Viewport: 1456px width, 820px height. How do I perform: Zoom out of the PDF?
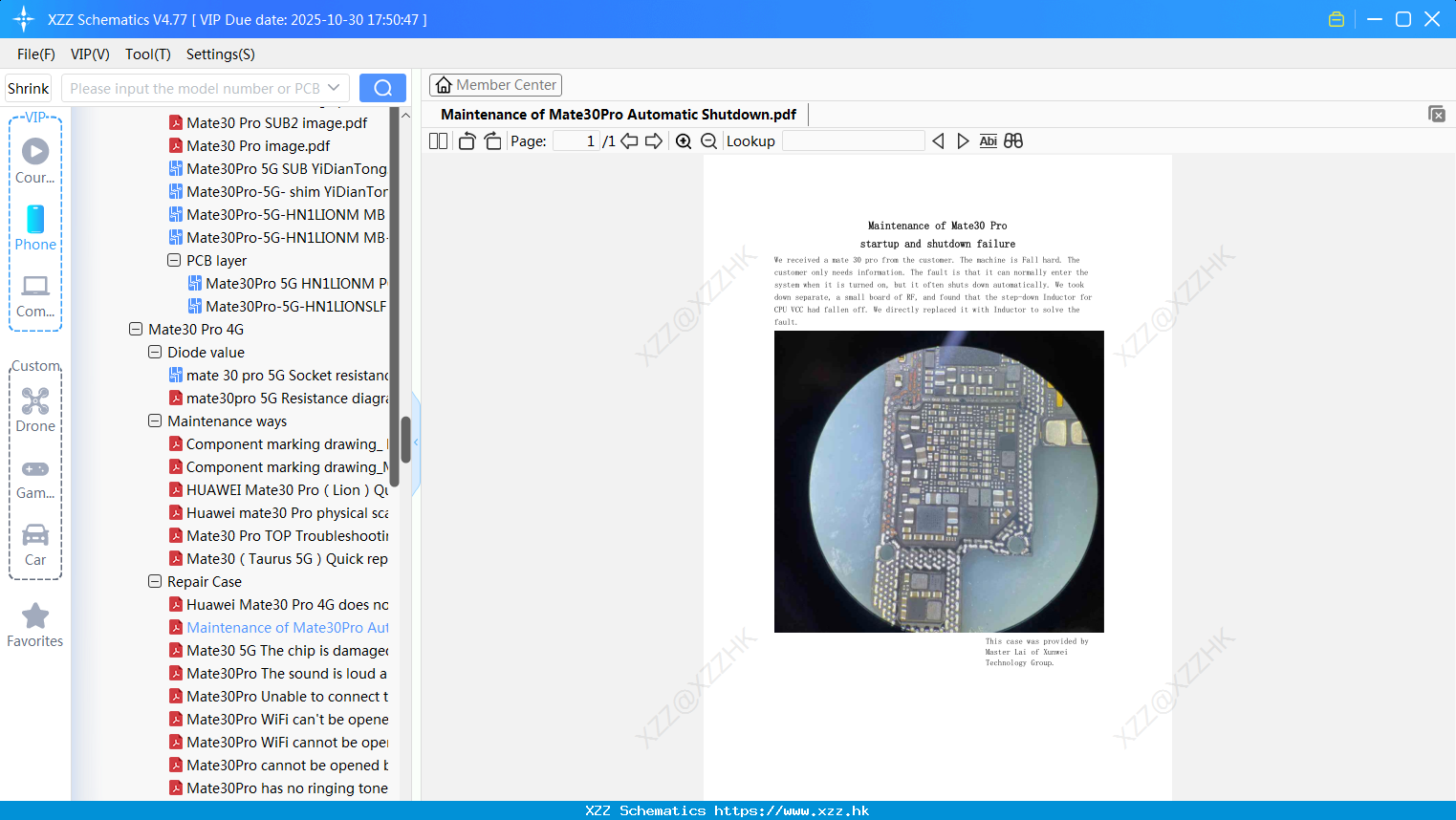[708, 140]
